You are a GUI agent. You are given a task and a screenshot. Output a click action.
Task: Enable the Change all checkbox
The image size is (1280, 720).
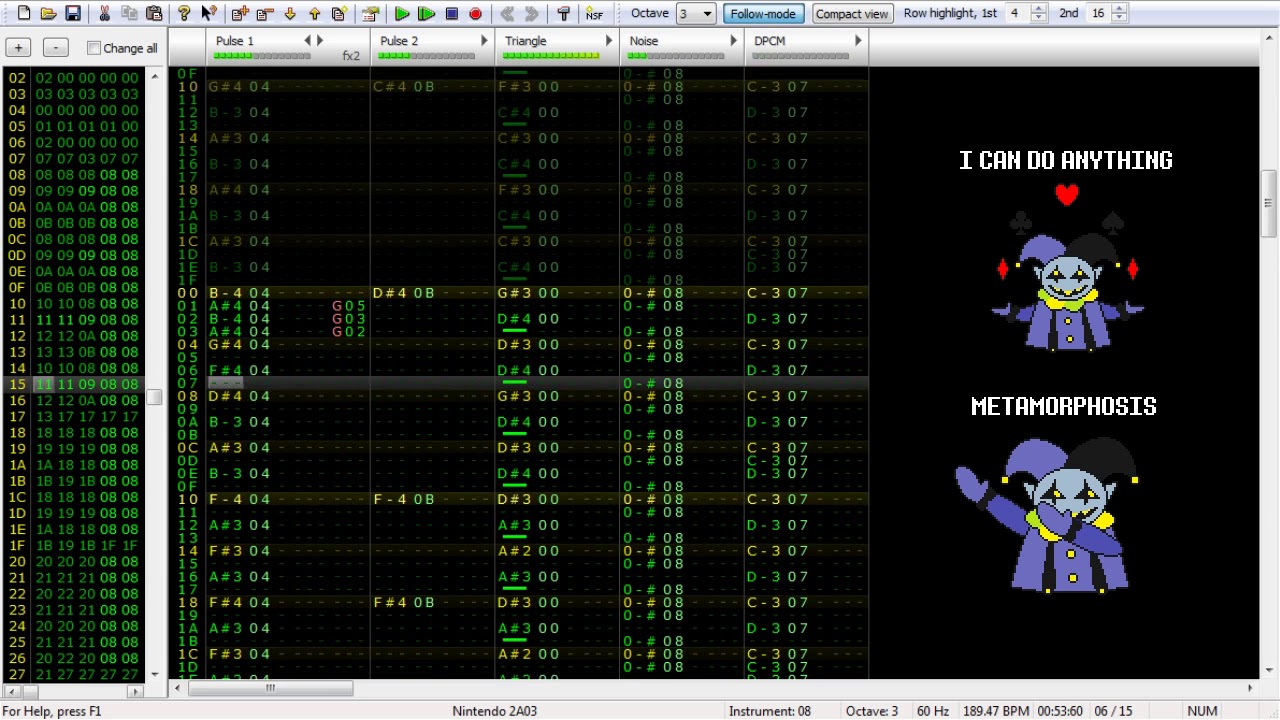[94, 48]
